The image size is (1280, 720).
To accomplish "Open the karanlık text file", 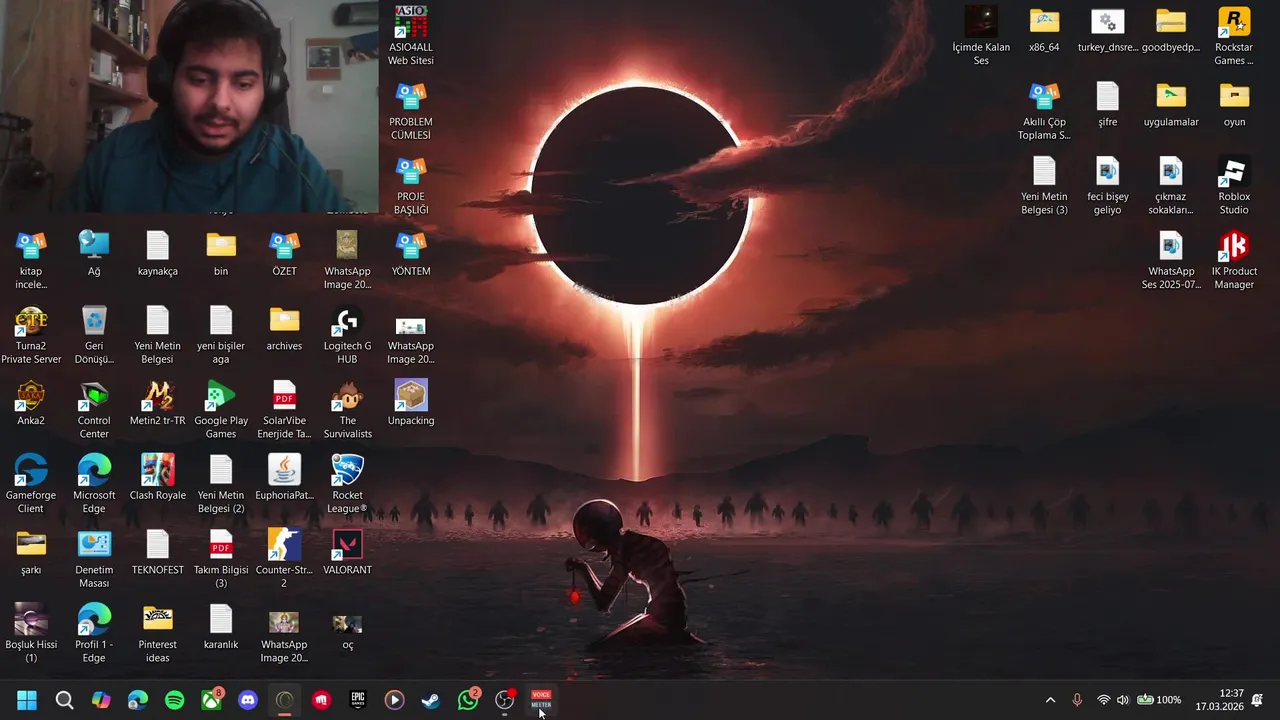I will pos(221,627).
